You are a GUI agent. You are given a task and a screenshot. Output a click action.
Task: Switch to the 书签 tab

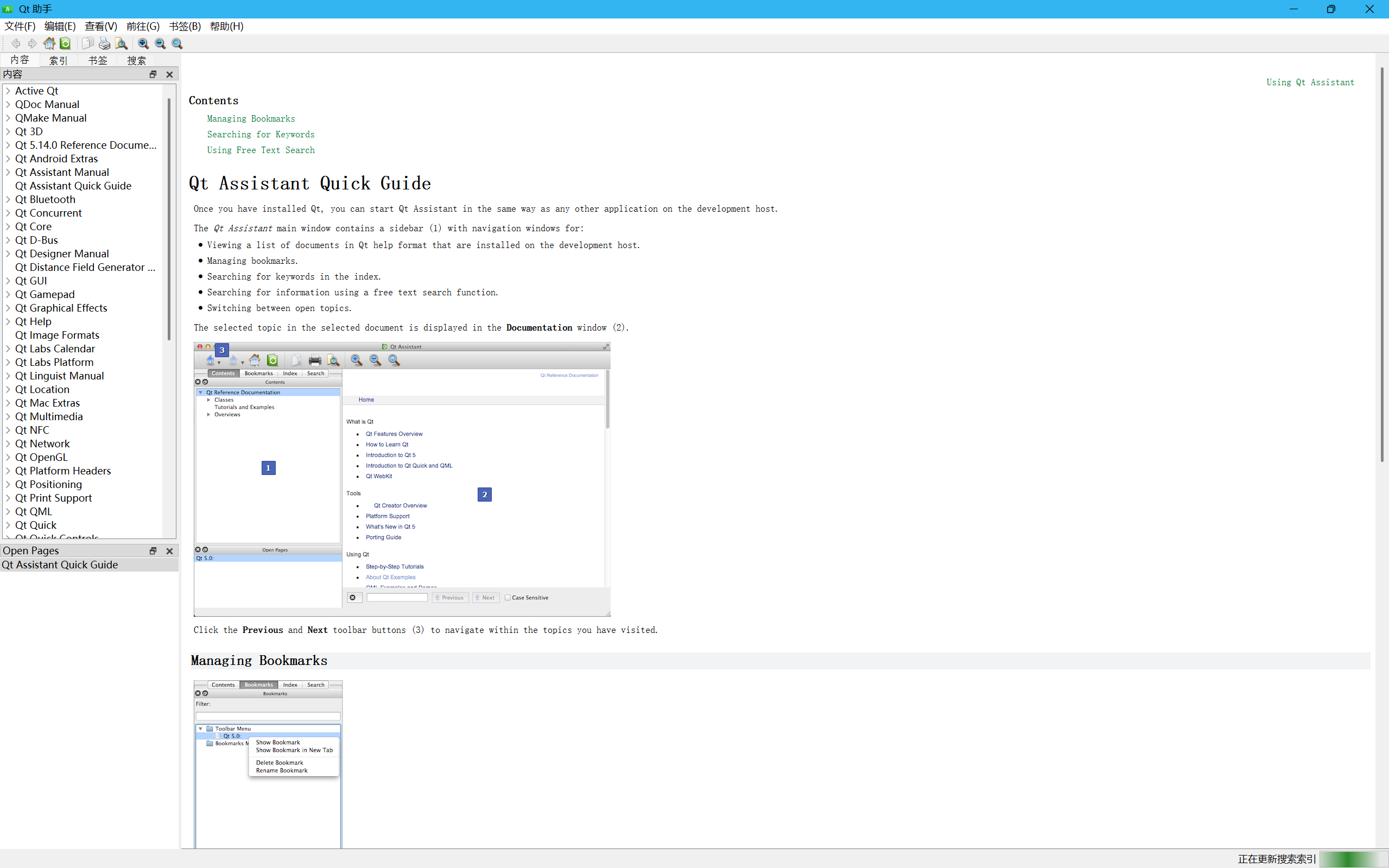coord(98,60)
